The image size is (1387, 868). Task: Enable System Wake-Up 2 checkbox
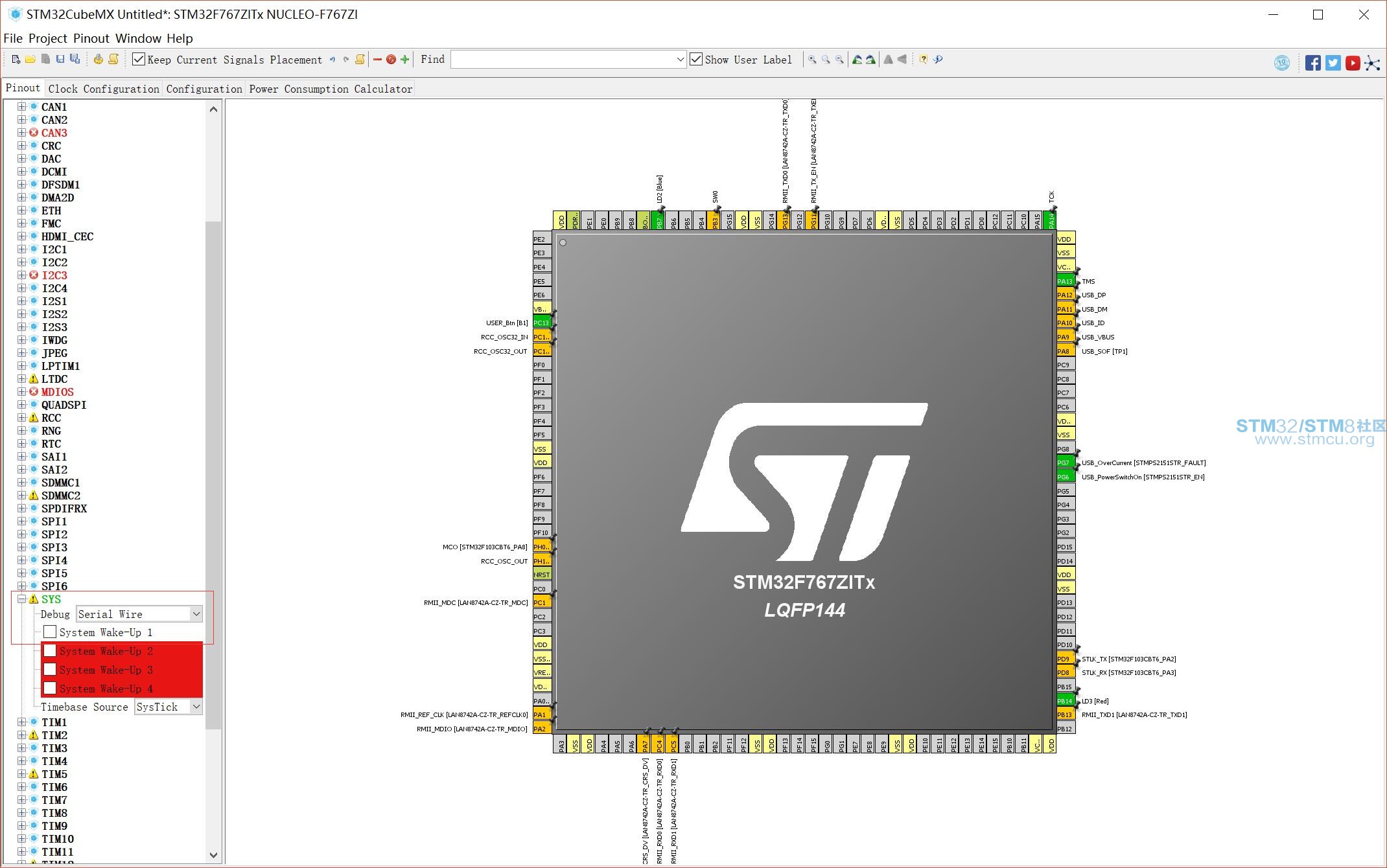pos(50,651)
